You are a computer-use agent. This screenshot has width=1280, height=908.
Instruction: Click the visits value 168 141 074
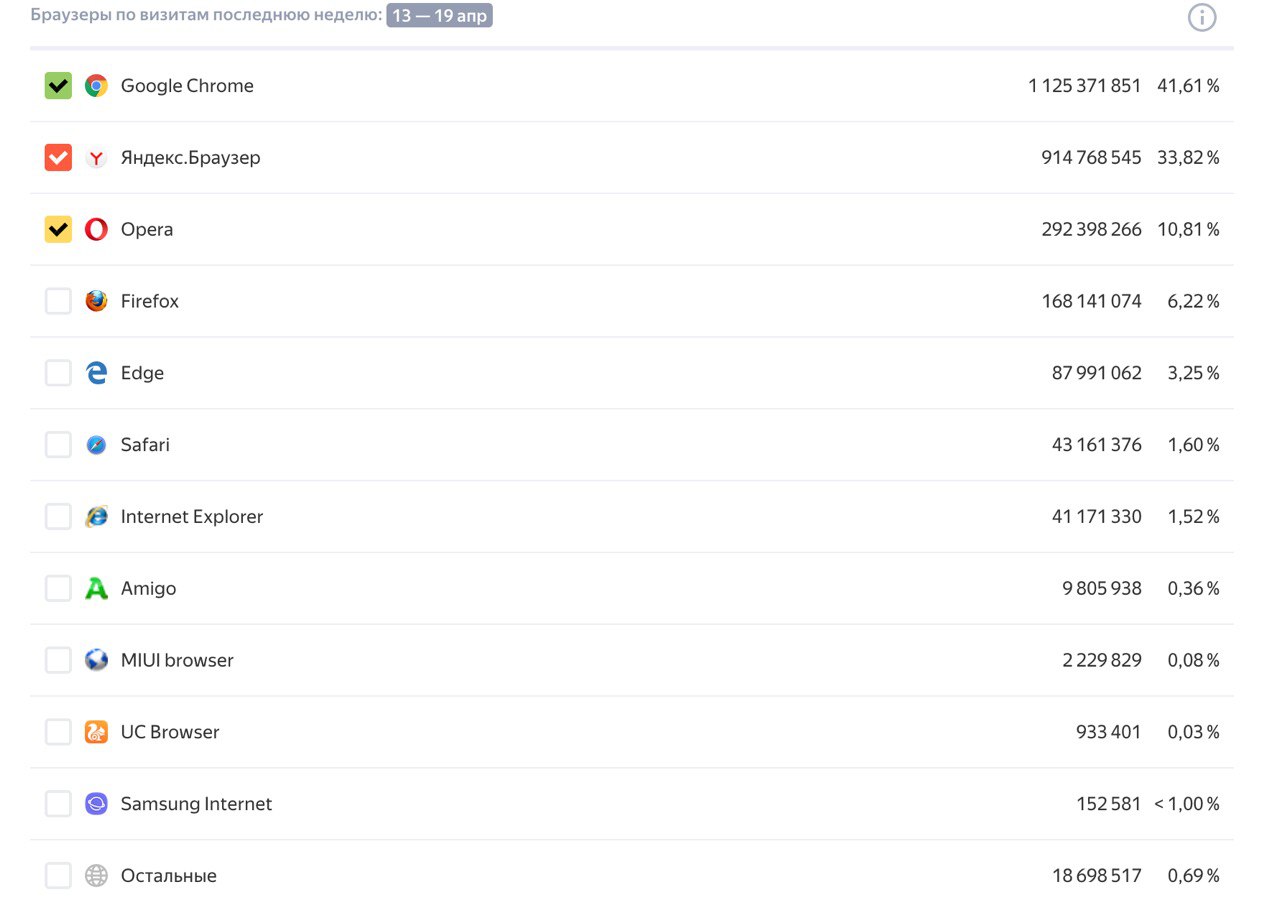click(1092, 301)
